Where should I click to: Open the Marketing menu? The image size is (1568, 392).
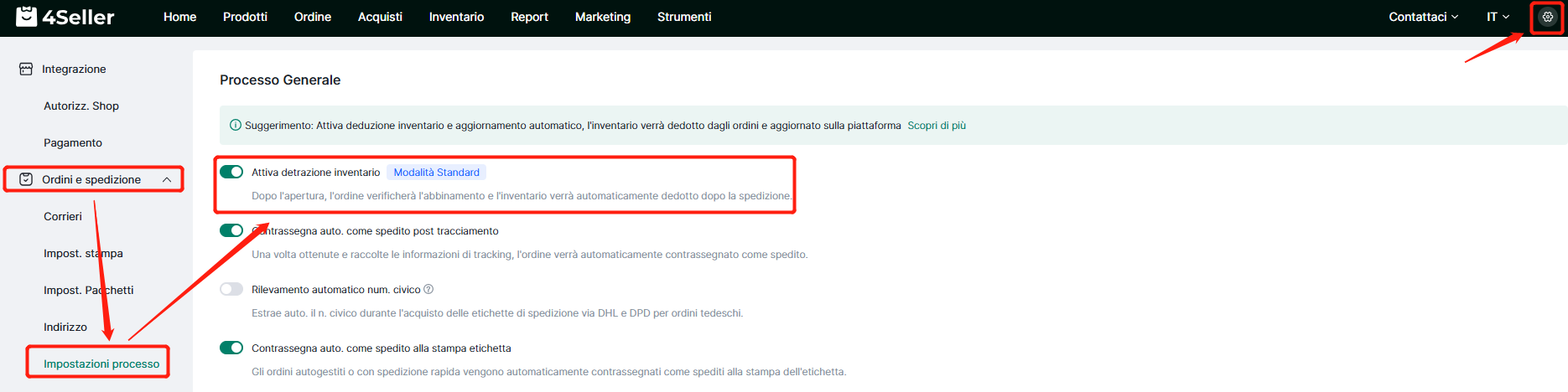click(x=602, y=17)
